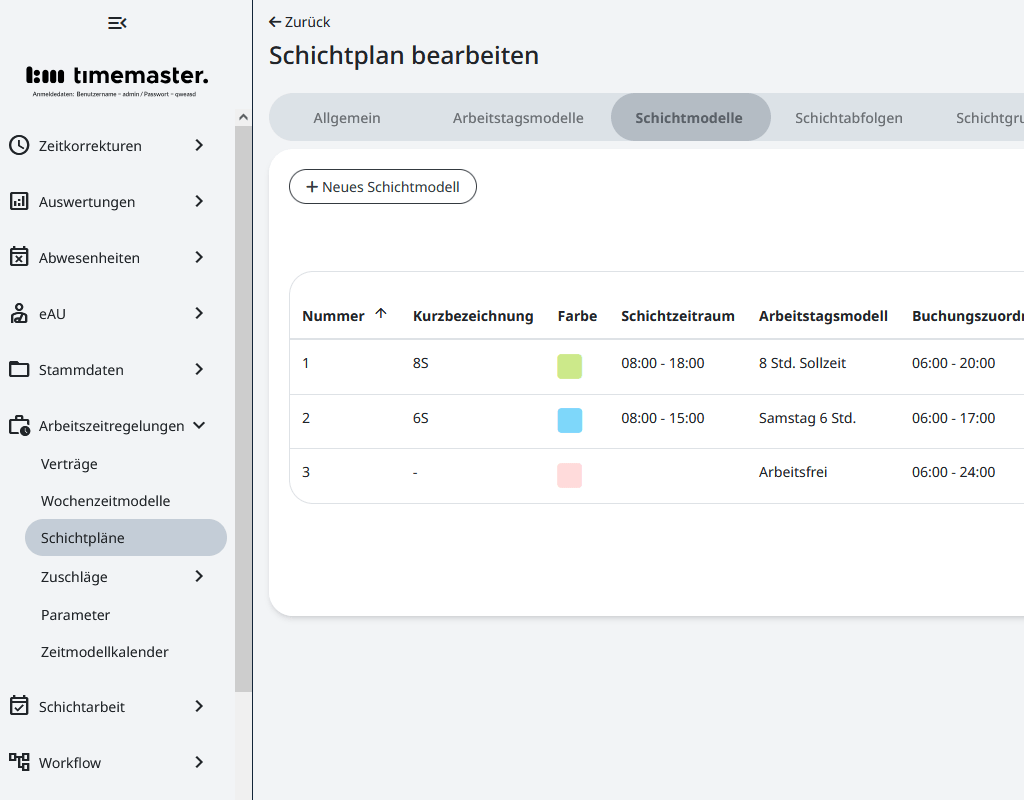This screenshot has width=1024, height=800.
Task: Click the green color swatch for 8S
Action: 569,366
